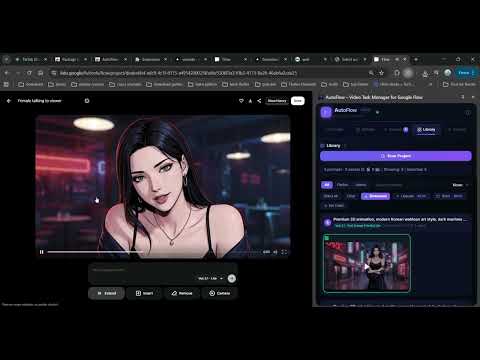Click the Remove button
This screenshot has width=480, height=360.
click(182, 293)
